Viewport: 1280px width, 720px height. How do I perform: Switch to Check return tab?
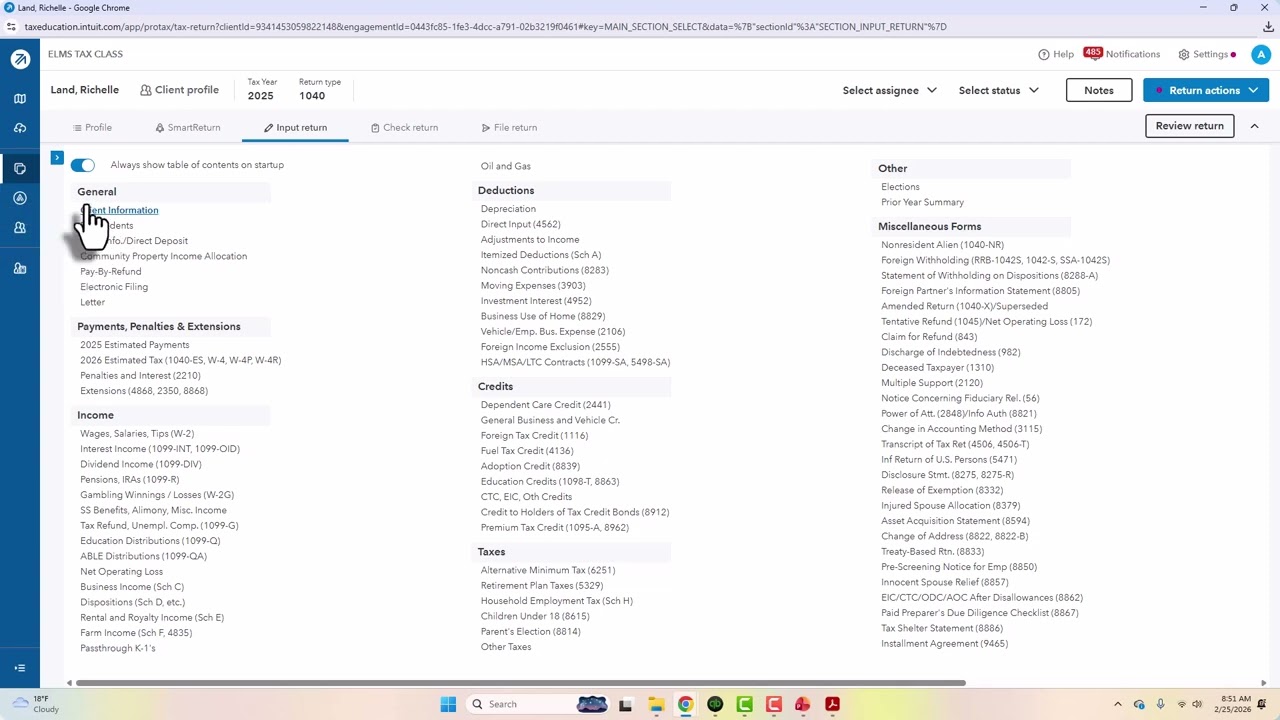404,128
